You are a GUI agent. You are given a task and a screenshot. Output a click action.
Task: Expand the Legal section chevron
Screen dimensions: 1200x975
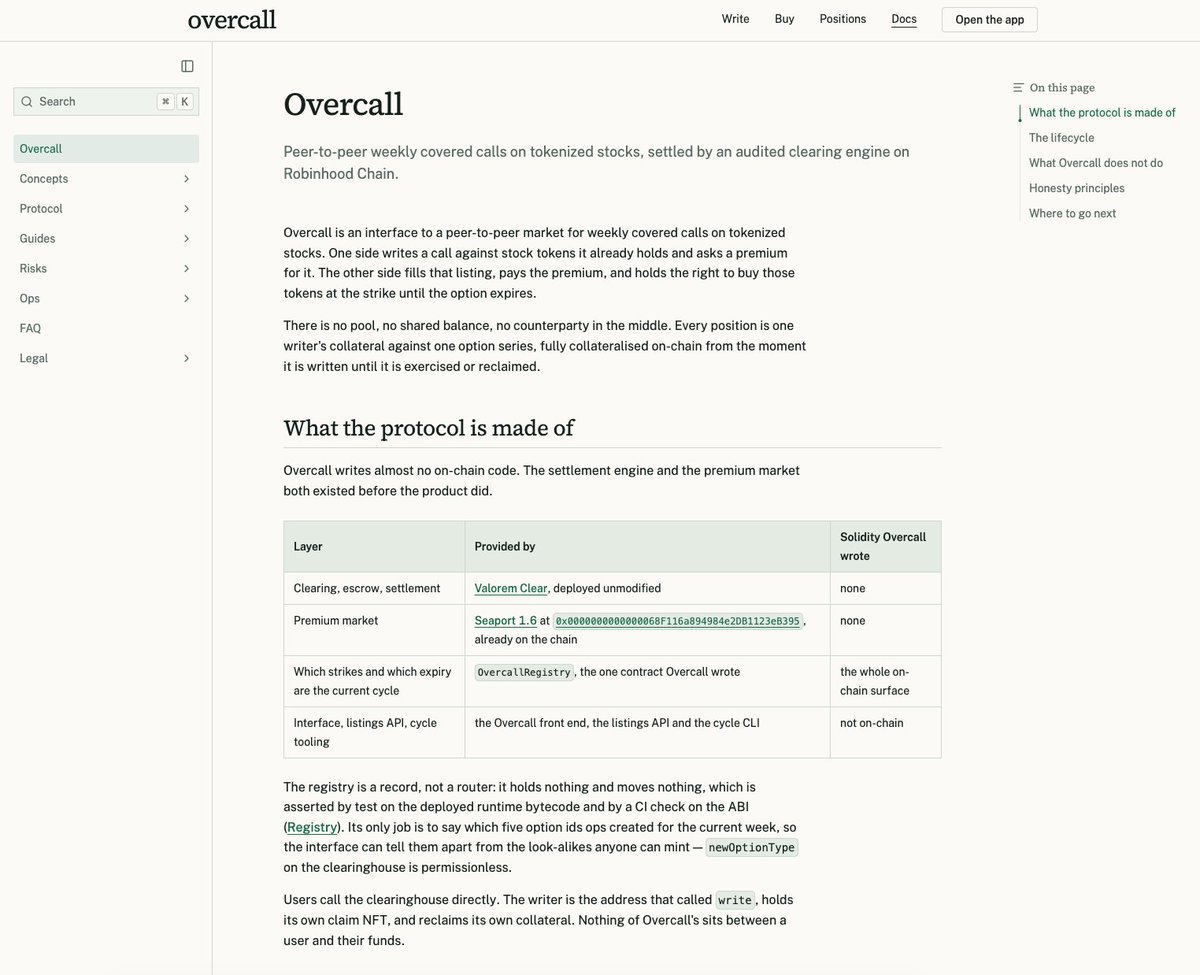click(187, 358)
